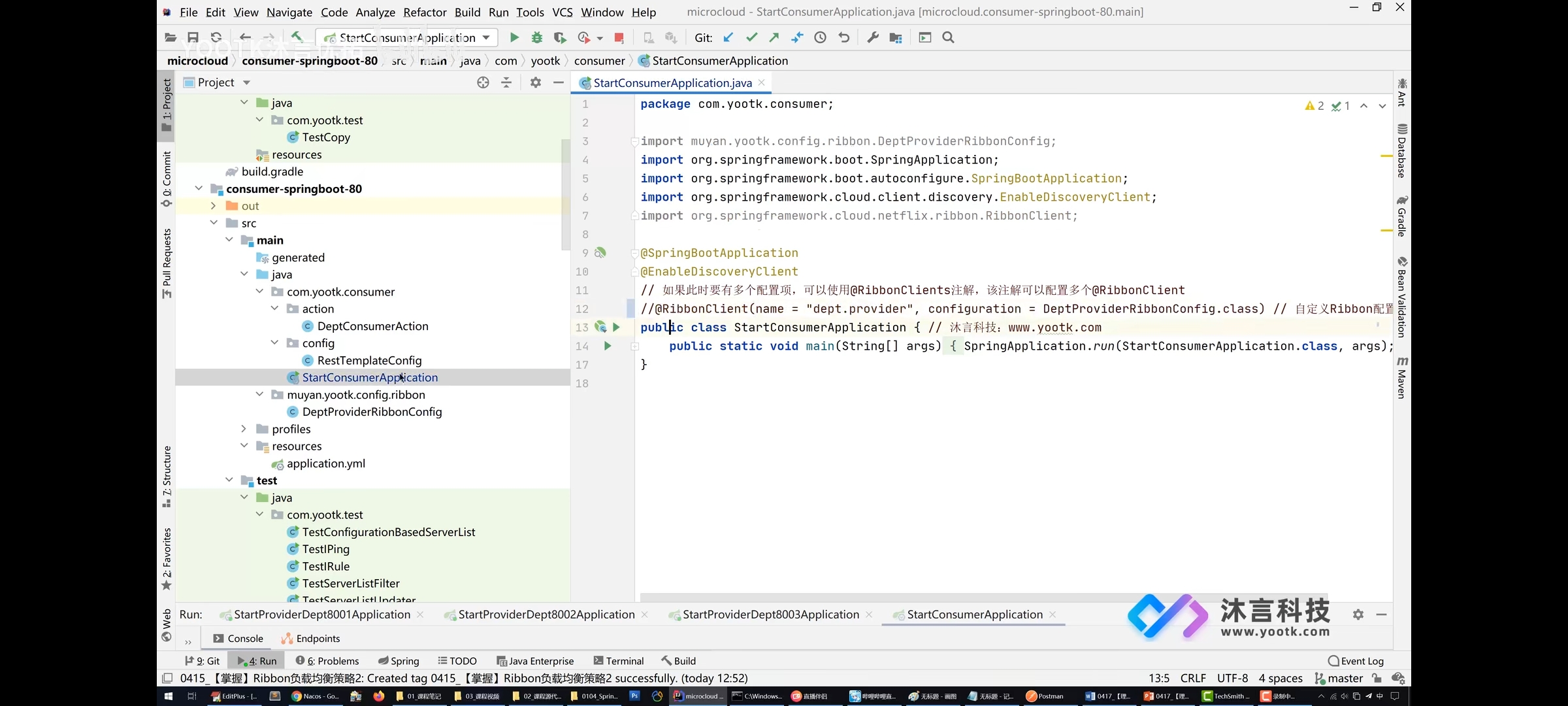Image resolution: width=1568 pixels, height=706 pixels.
Task: Stop the running application red square
Action: point(619,38)
